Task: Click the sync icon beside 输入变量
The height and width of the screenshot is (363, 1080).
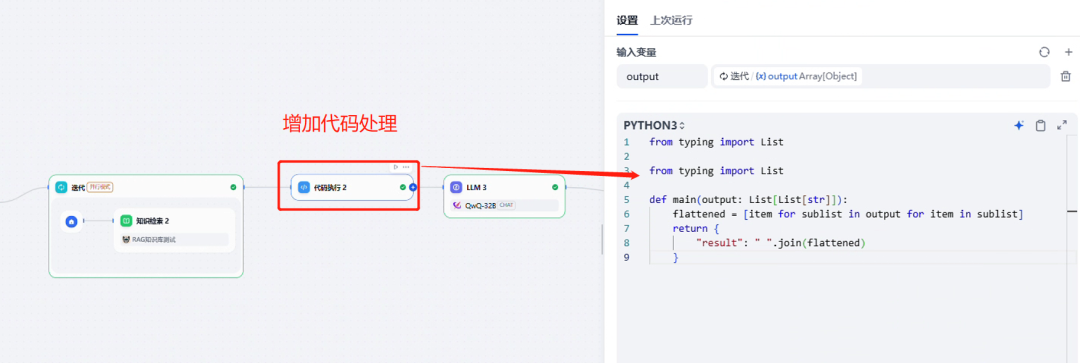Action: (x=1044, y=52)
